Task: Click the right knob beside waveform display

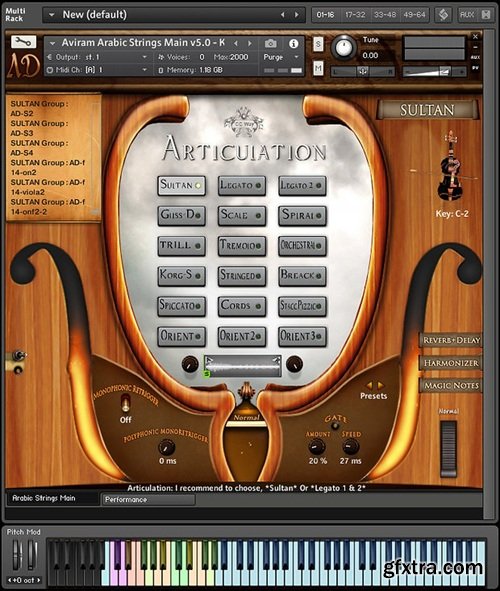Action: 294,364
